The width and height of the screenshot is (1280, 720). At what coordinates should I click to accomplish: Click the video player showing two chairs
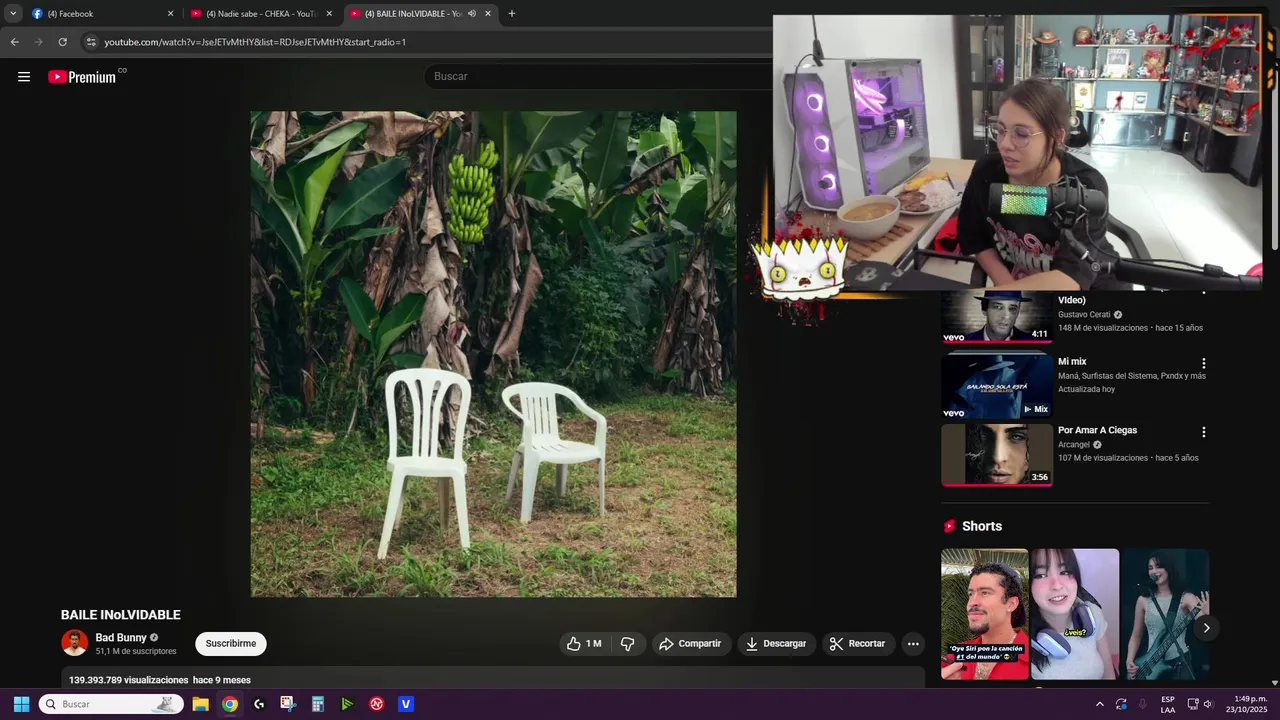coord(493,354)
